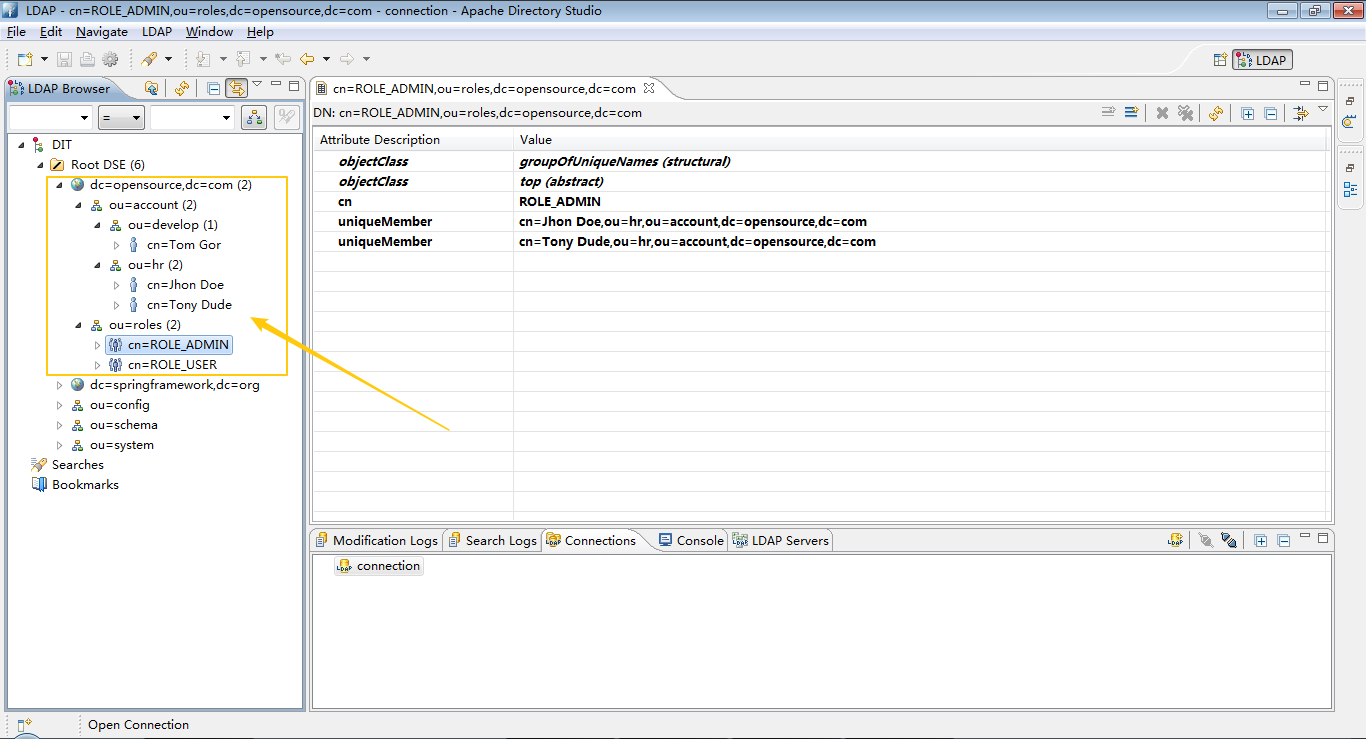1366x739 pixels.
Task: Switch to Search Logs tab
Action: 492,540
